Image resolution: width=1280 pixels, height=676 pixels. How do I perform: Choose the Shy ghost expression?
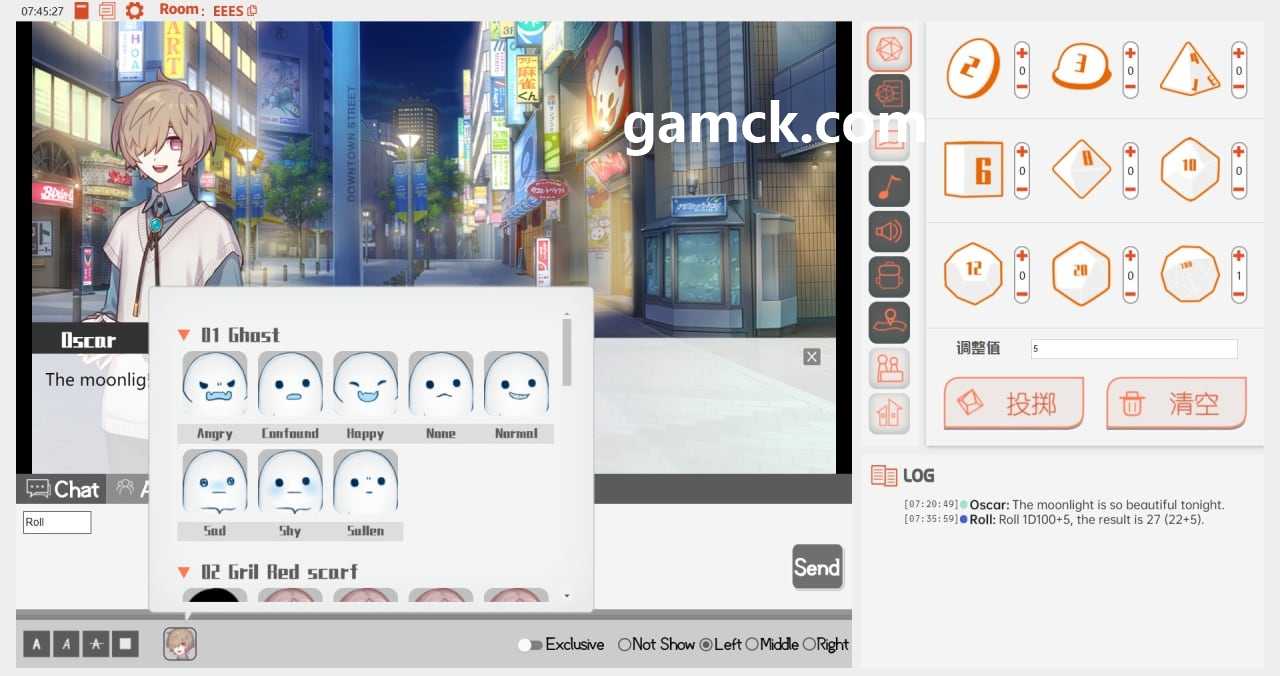pyautogui.click(x=290, y=482)
